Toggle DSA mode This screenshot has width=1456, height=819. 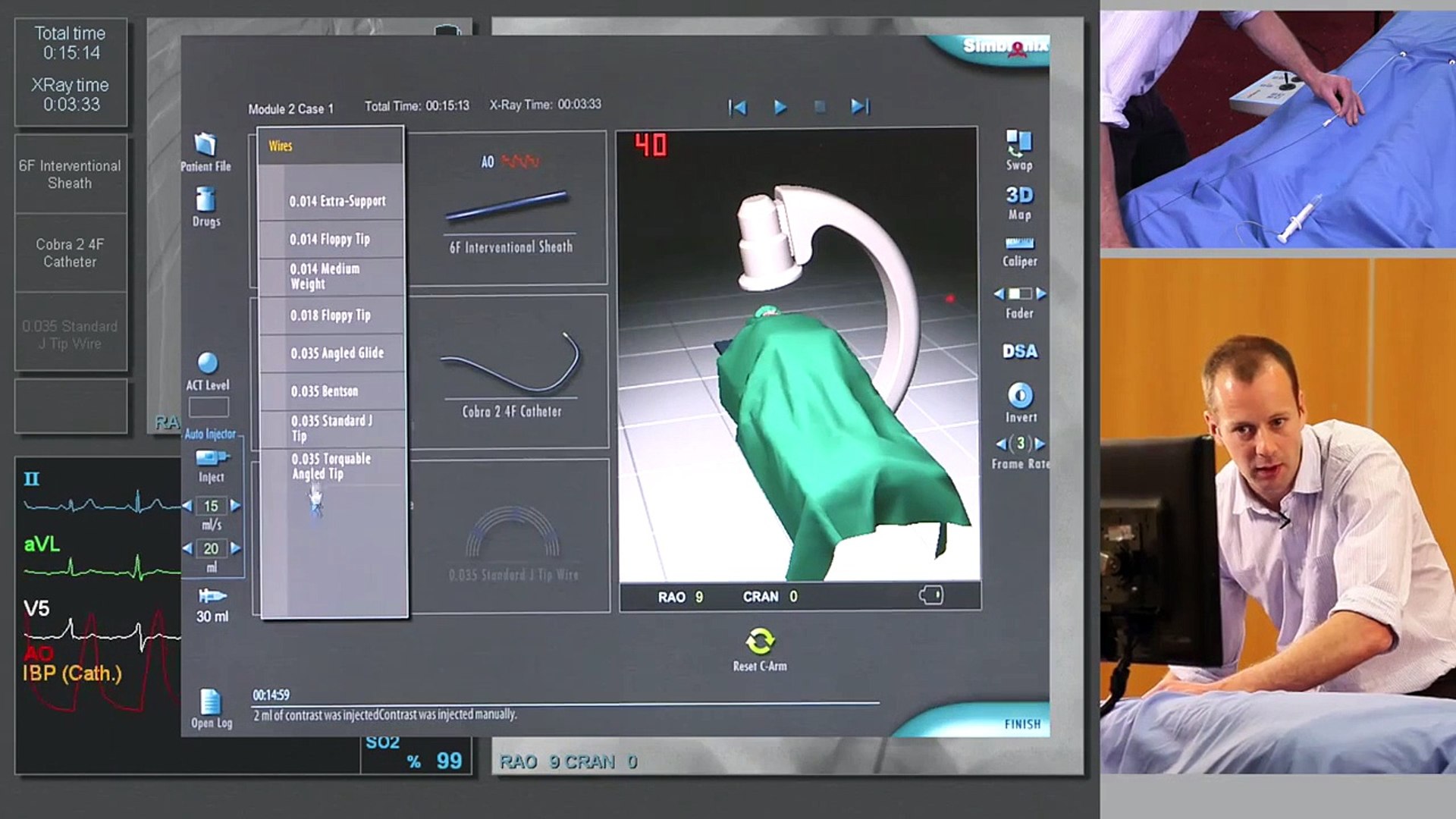(x=1019, y=351)
